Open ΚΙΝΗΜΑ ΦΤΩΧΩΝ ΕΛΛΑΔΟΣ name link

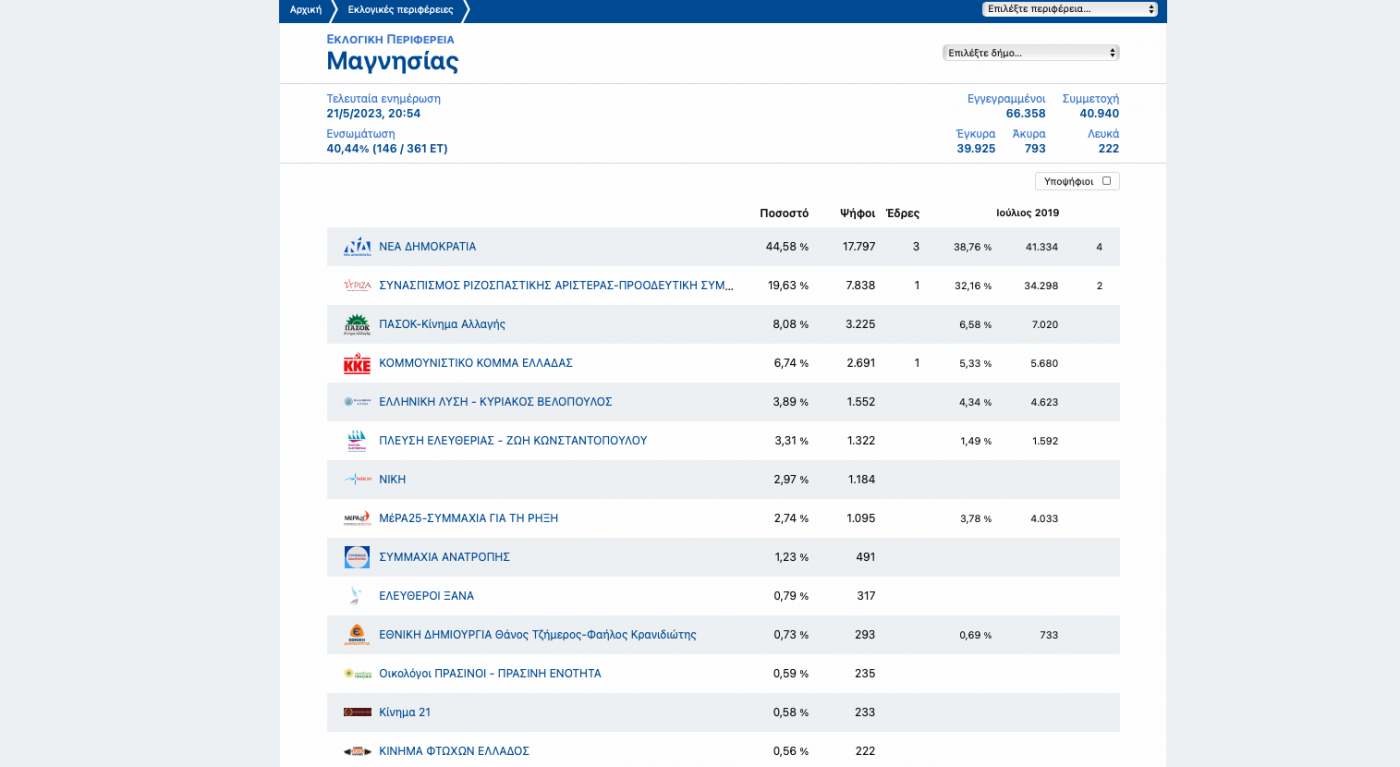(x=454, y=751)
